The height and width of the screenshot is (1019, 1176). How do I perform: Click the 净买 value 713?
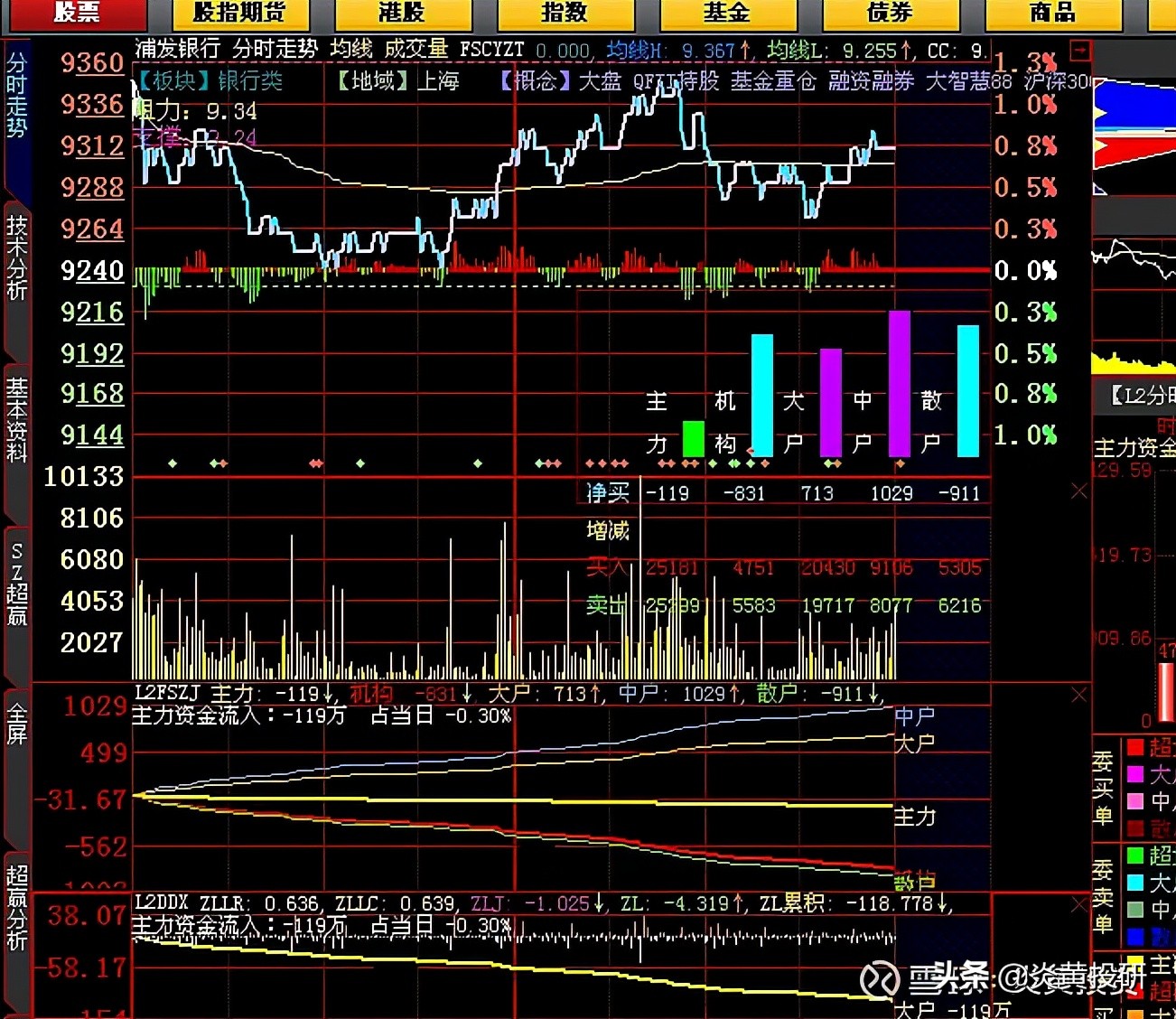coord(817,493)
